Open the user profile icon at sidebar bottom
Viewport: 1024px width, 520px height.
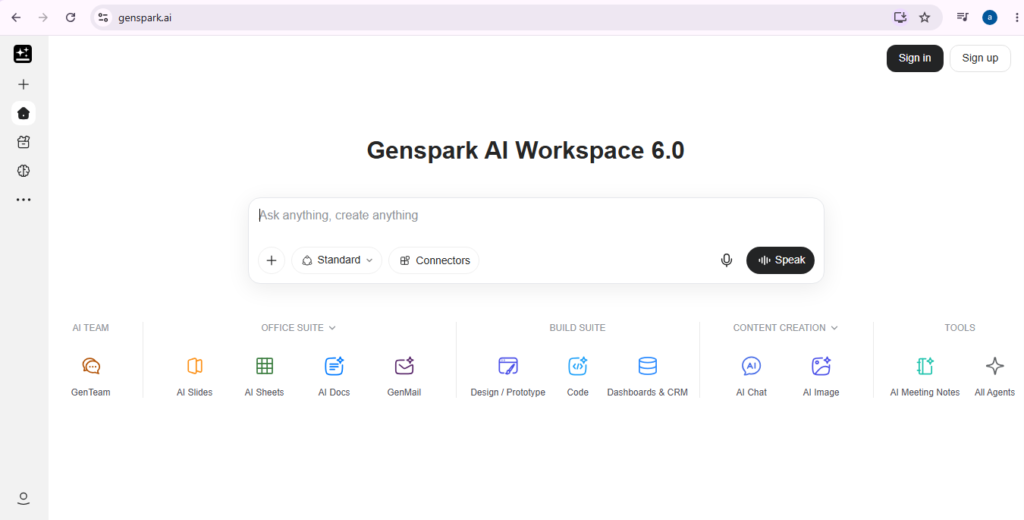(24, 498)
